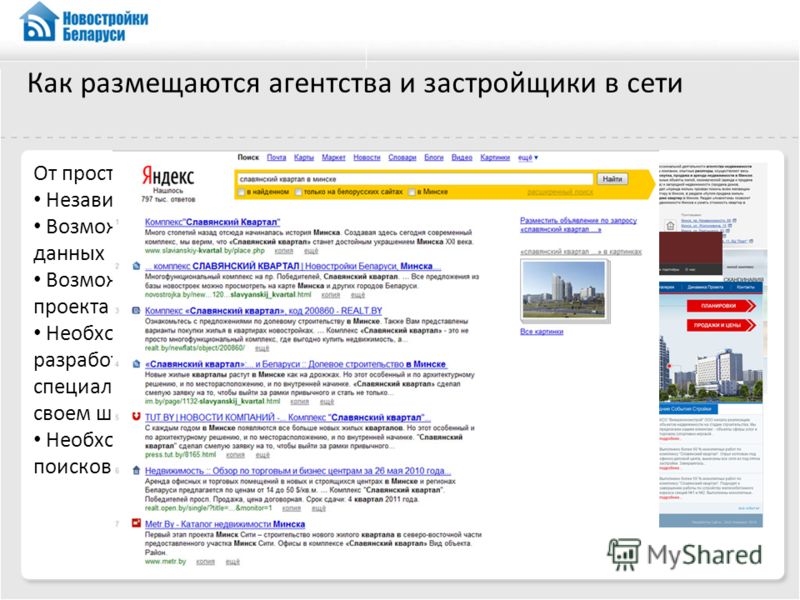Click 'Разместить объявление по запросу' link
The height and width of the screenshot is (600, 800).
pos(578,225)
